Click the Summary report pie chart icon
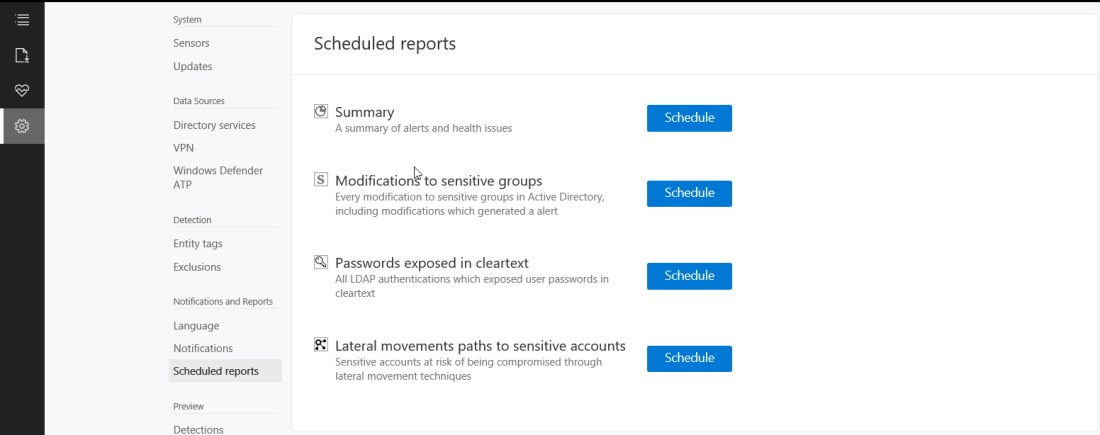The image size is (1100, 435). 321,111
